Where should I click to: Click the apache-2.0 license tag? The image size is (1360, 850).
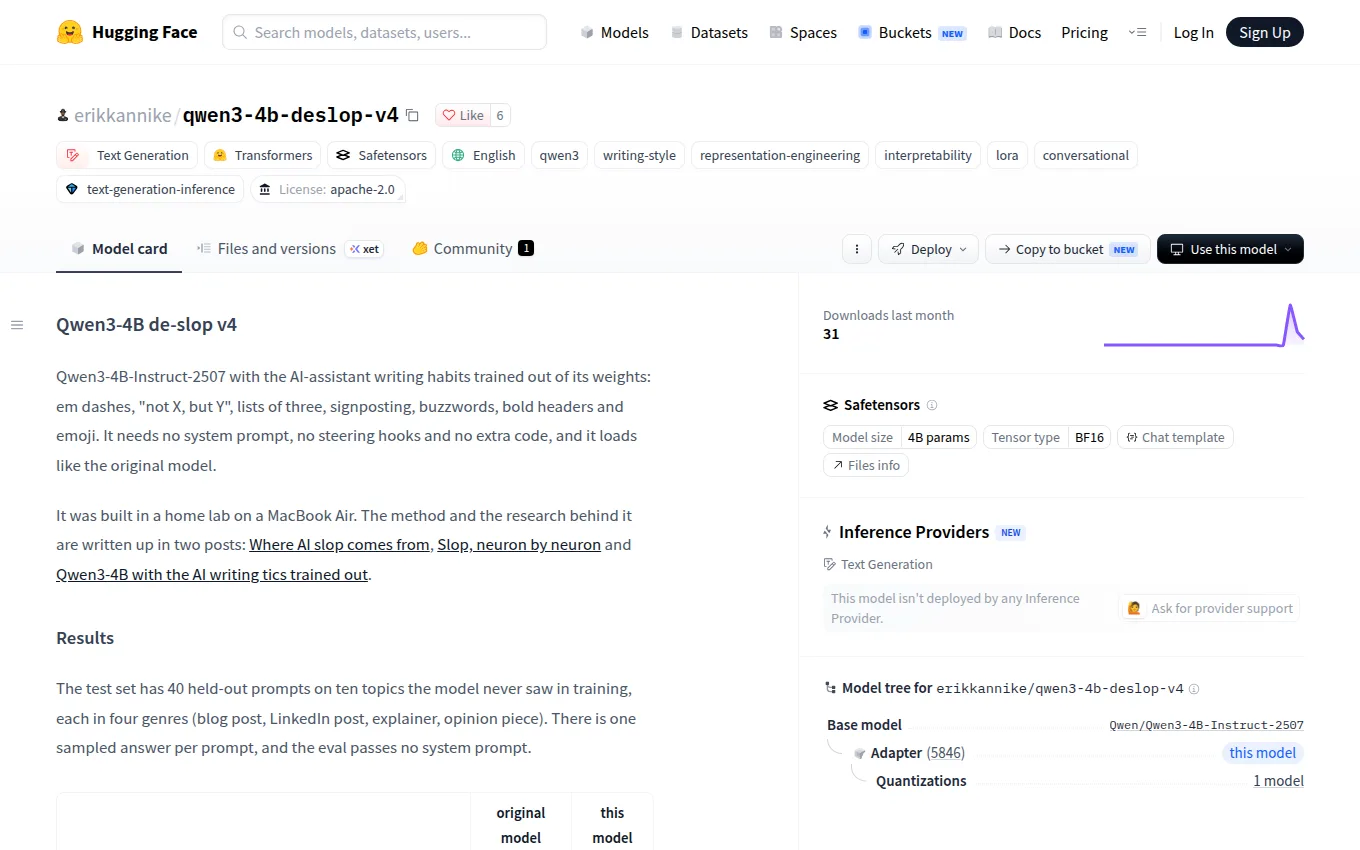[x=328, y=189]
